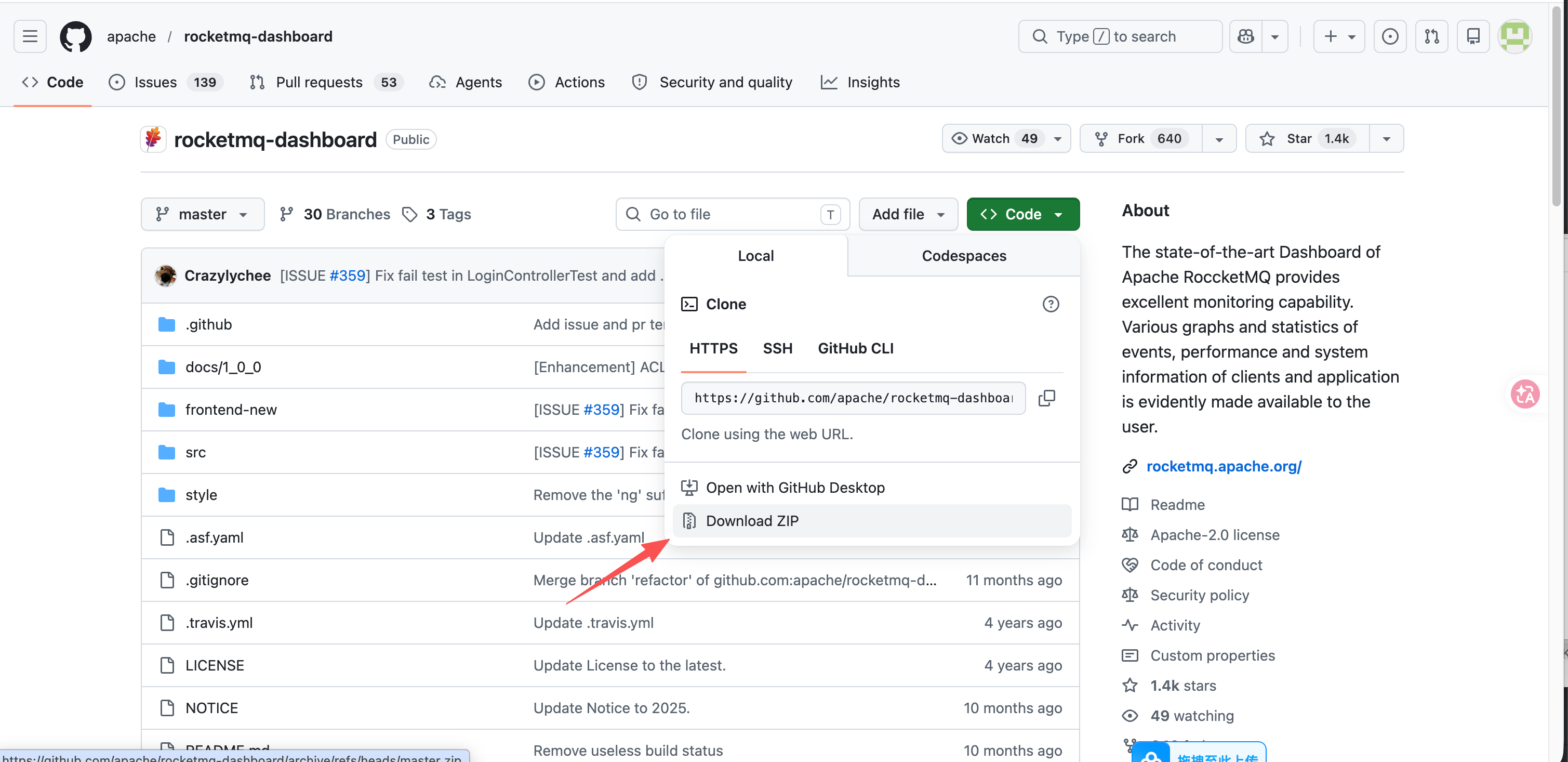Viewport: 1568px width, 762px height.
Task: Open the Actions repository tab
Action: (x=567, y=82)
